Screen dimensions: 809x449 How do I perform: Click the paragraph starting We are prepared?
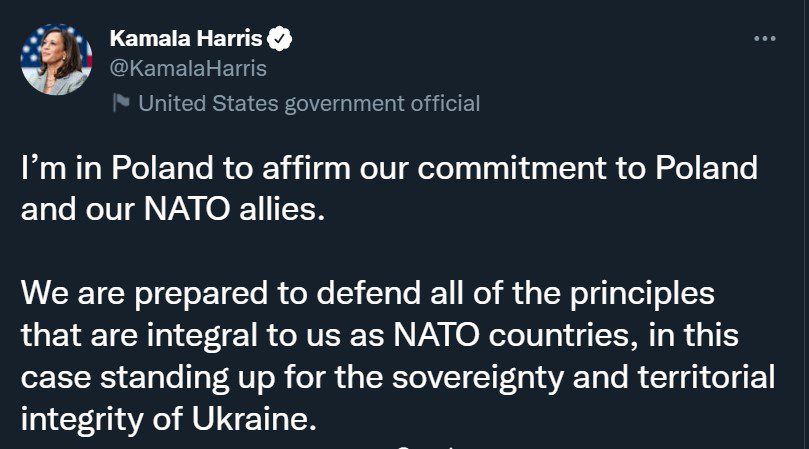click(x=398, y=356)
